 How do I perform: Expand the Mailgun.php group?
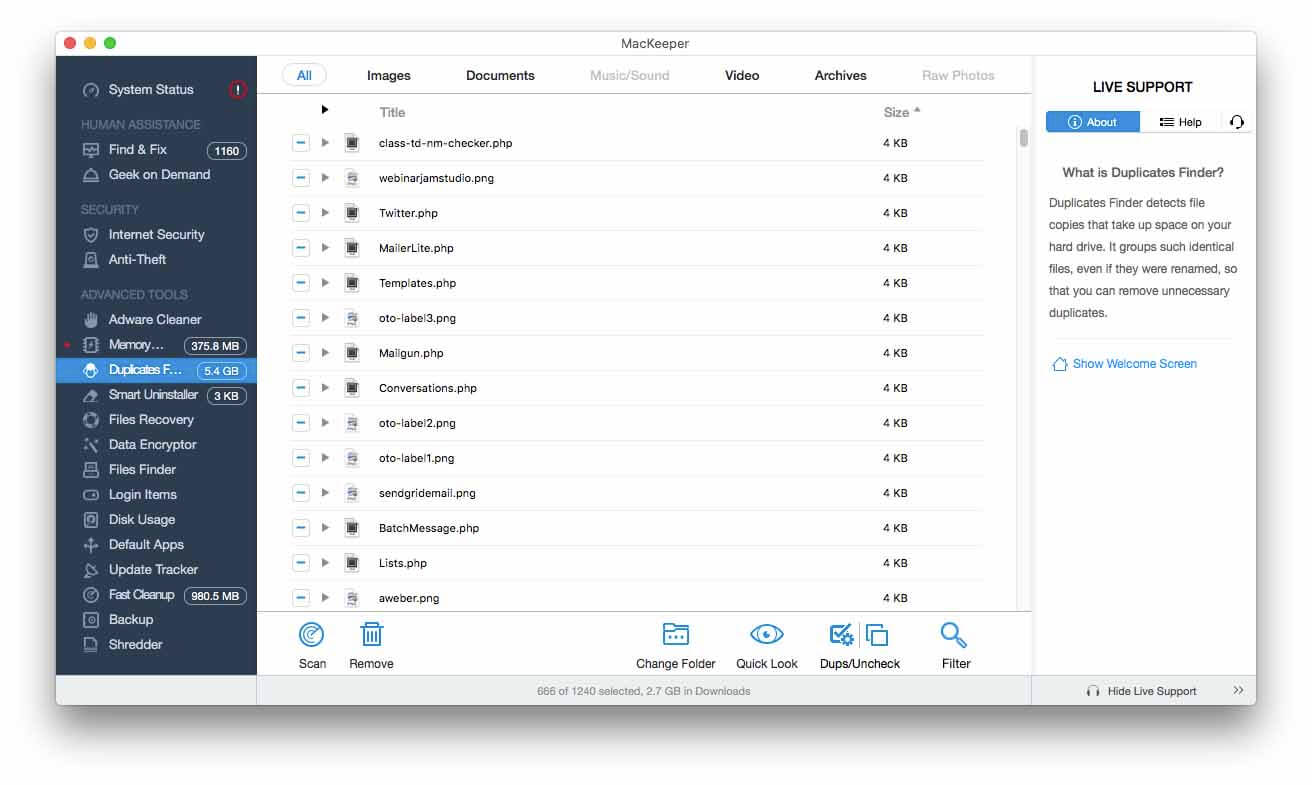325,353
